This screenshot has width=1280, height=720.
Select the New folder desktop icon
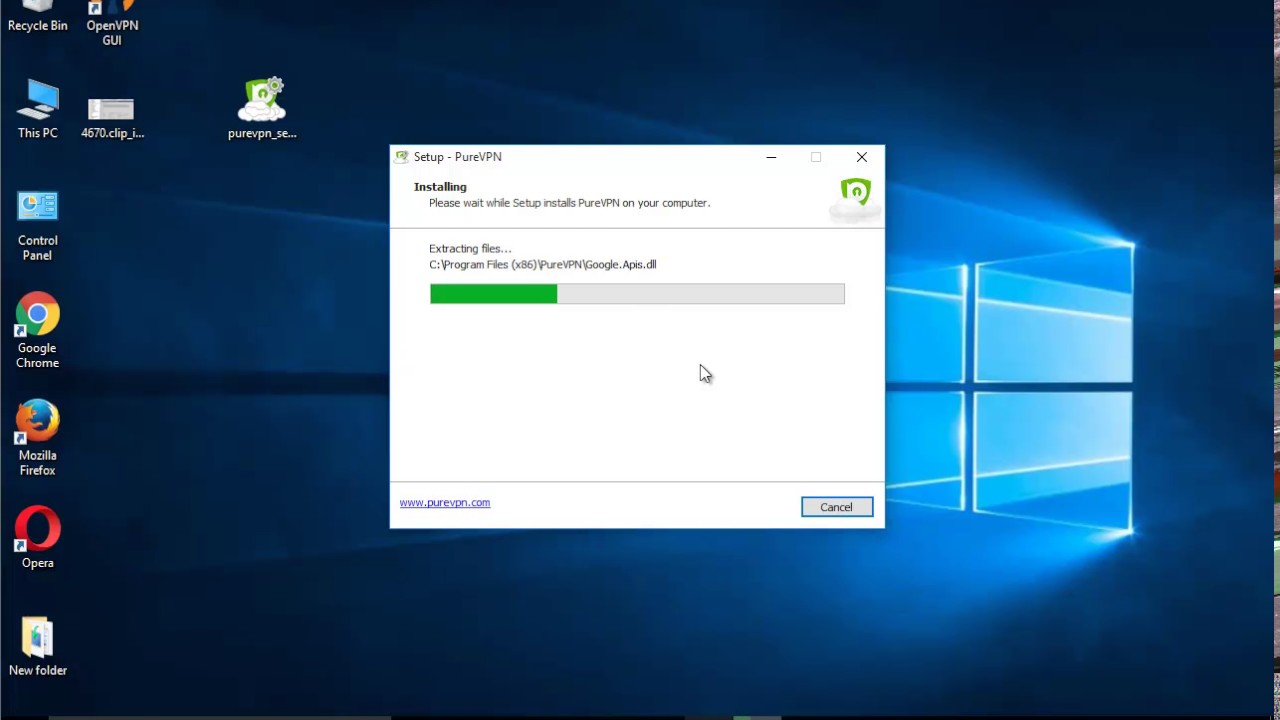coord(37,647)
